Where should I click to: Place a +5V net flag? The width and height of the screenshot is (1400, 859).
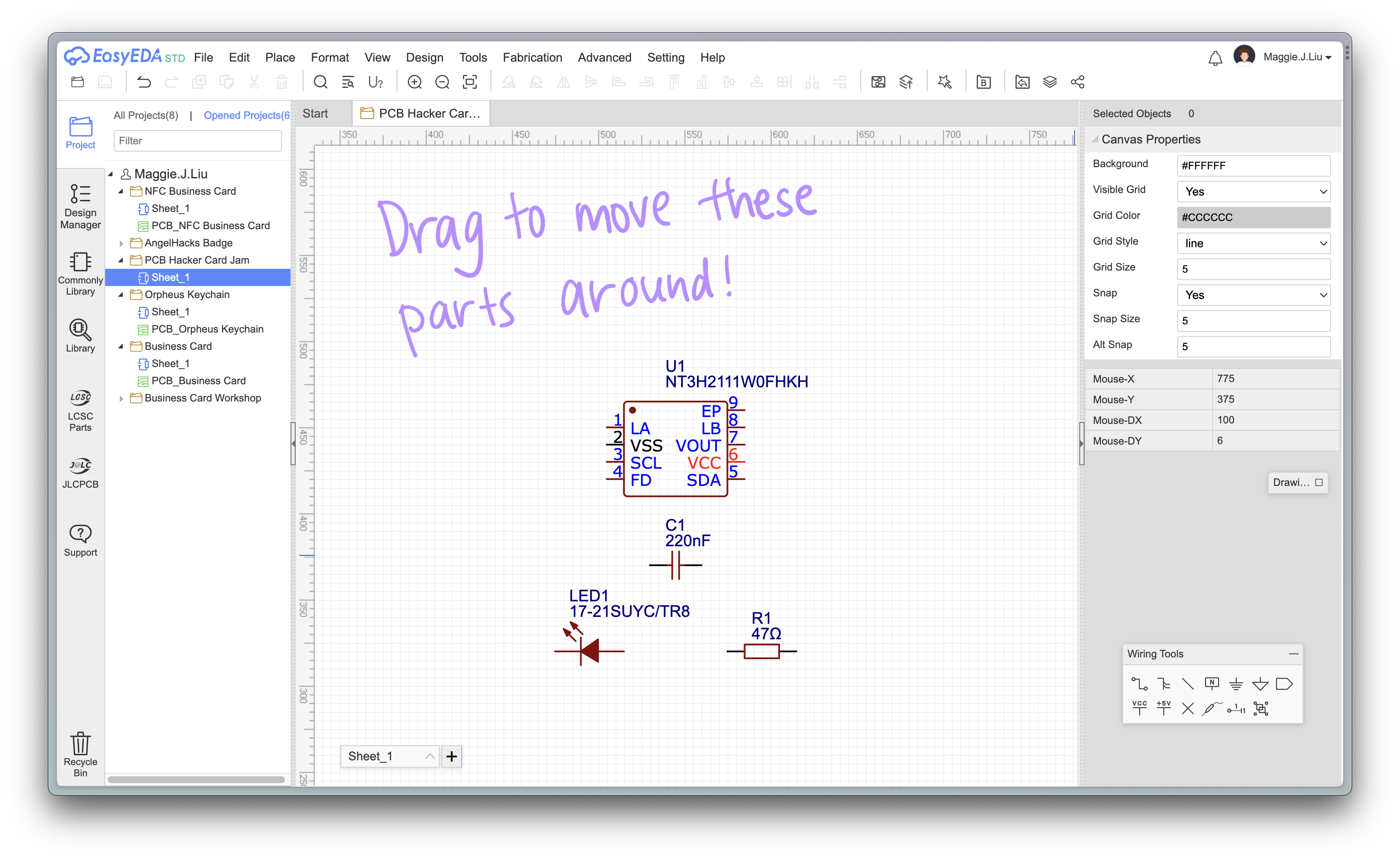point(1163,708)
